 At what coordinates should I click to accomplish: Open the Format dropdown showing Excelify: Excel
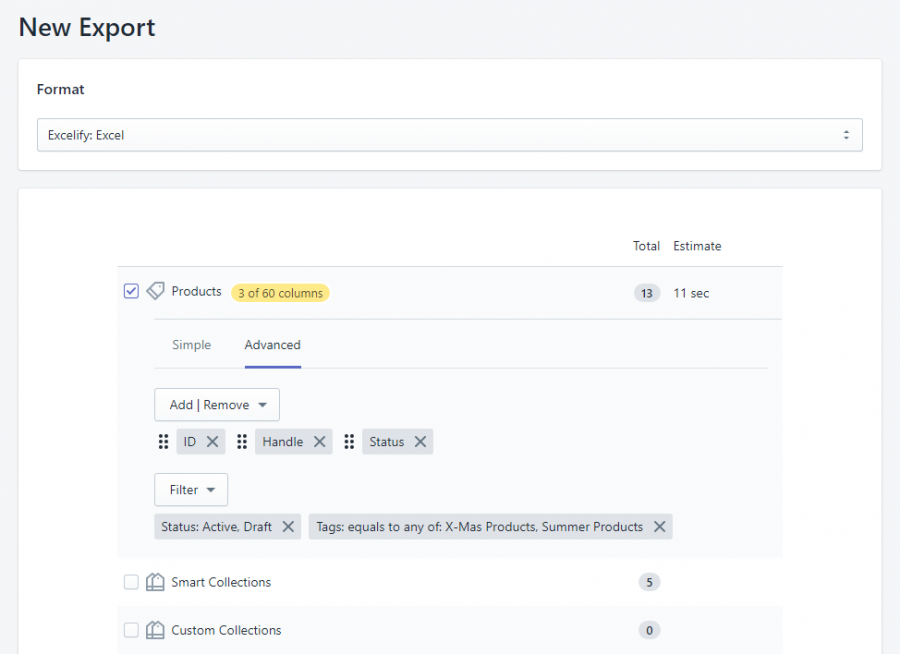pyautogui.click(x=450, y=135)
